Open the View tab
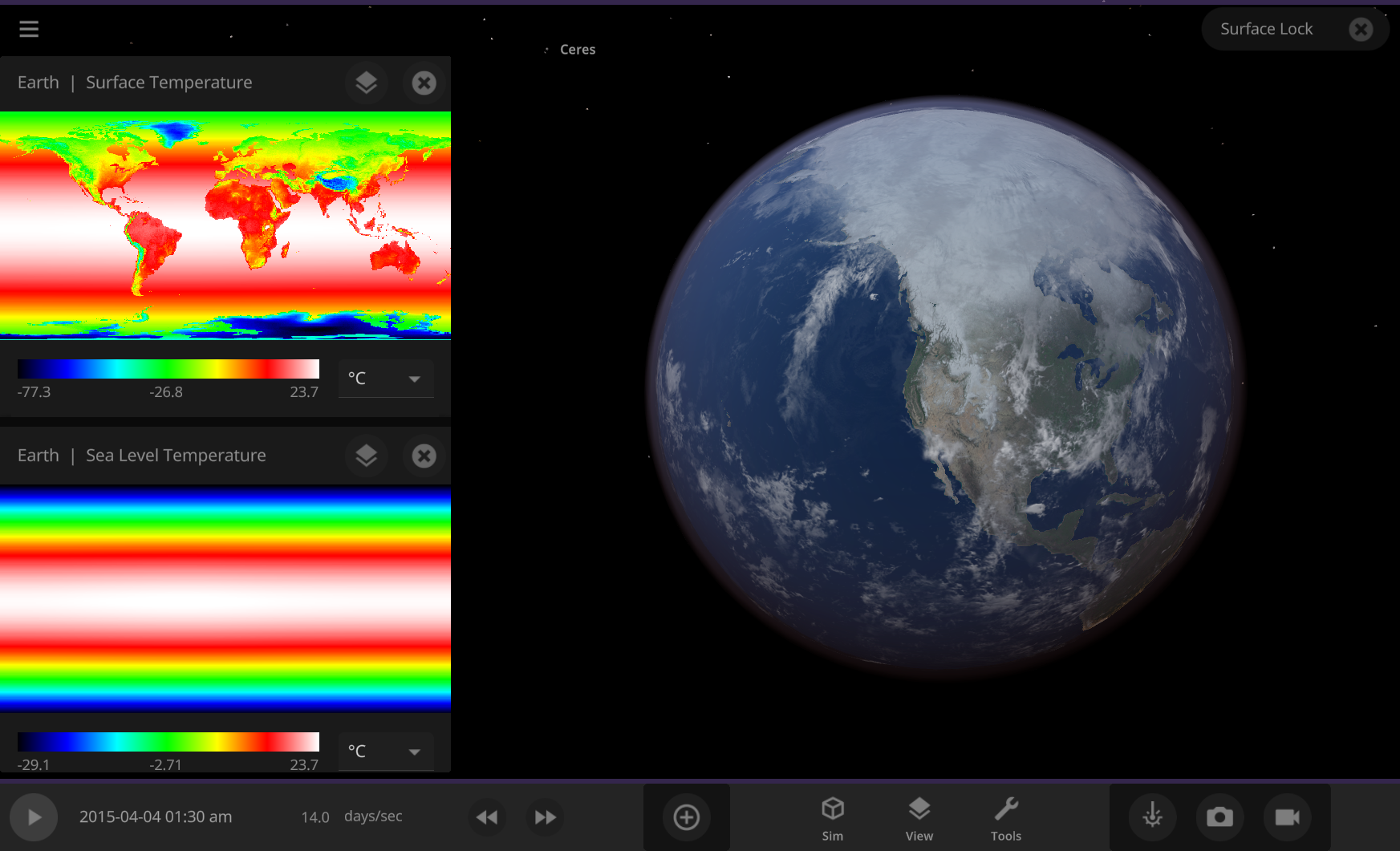This screenshot has width=1400, height=851. (x=919, y=818)
